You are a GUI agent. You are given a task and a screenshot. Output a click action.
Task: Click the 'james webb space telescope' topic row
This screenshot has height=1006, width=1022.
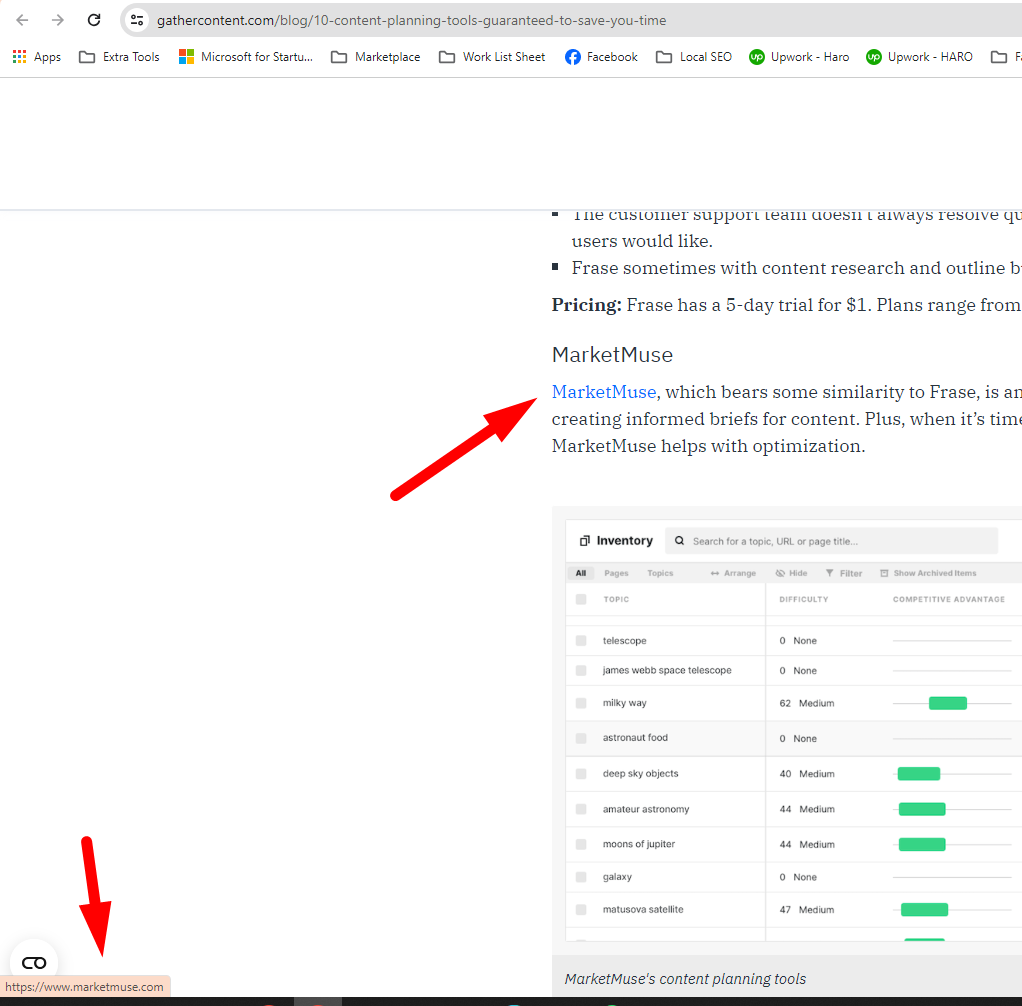point(667,670)
